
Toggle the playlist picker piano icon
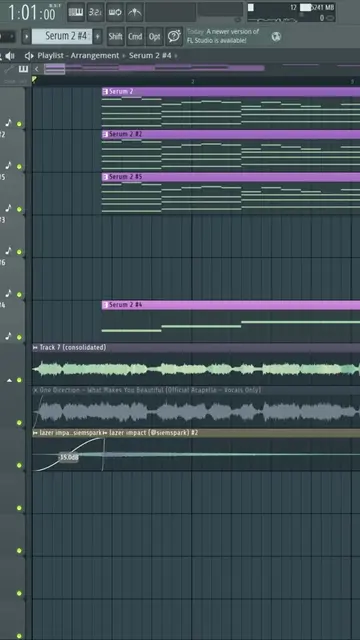pos(23,69)
